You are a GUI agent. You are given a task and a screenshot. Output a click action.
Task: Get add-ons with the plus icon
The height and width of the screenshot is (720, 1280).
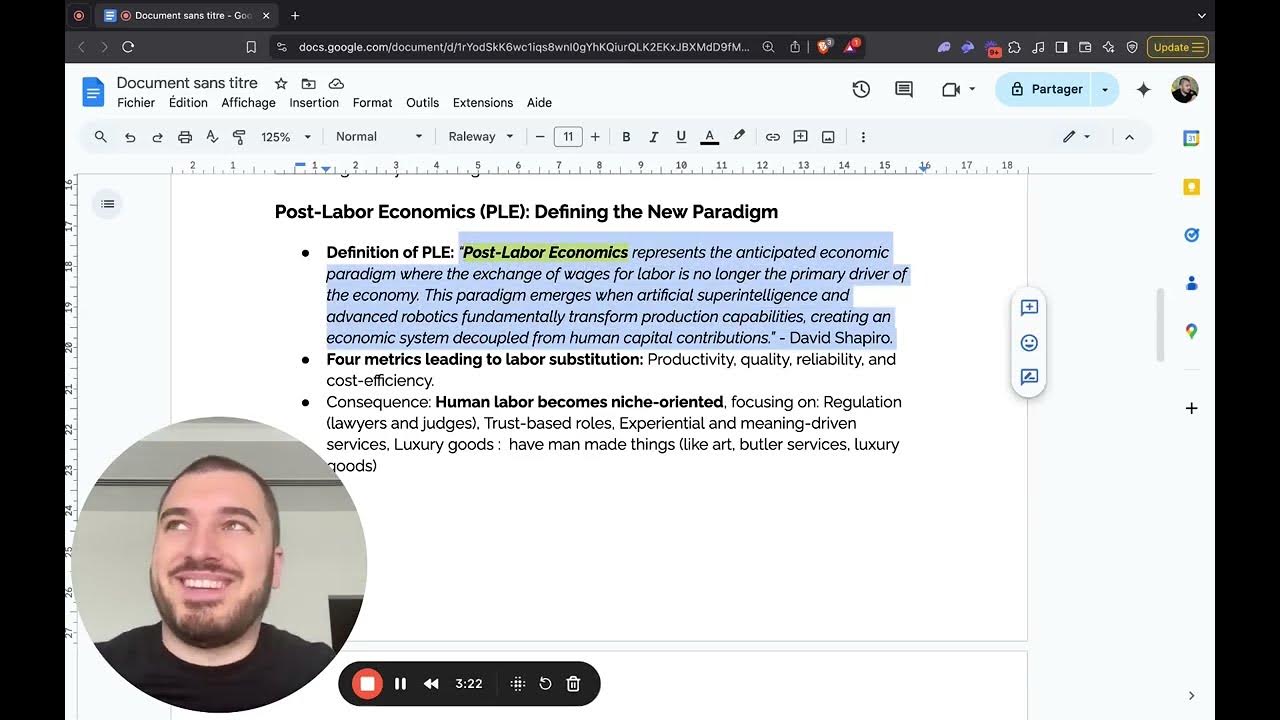[1191, 408]
